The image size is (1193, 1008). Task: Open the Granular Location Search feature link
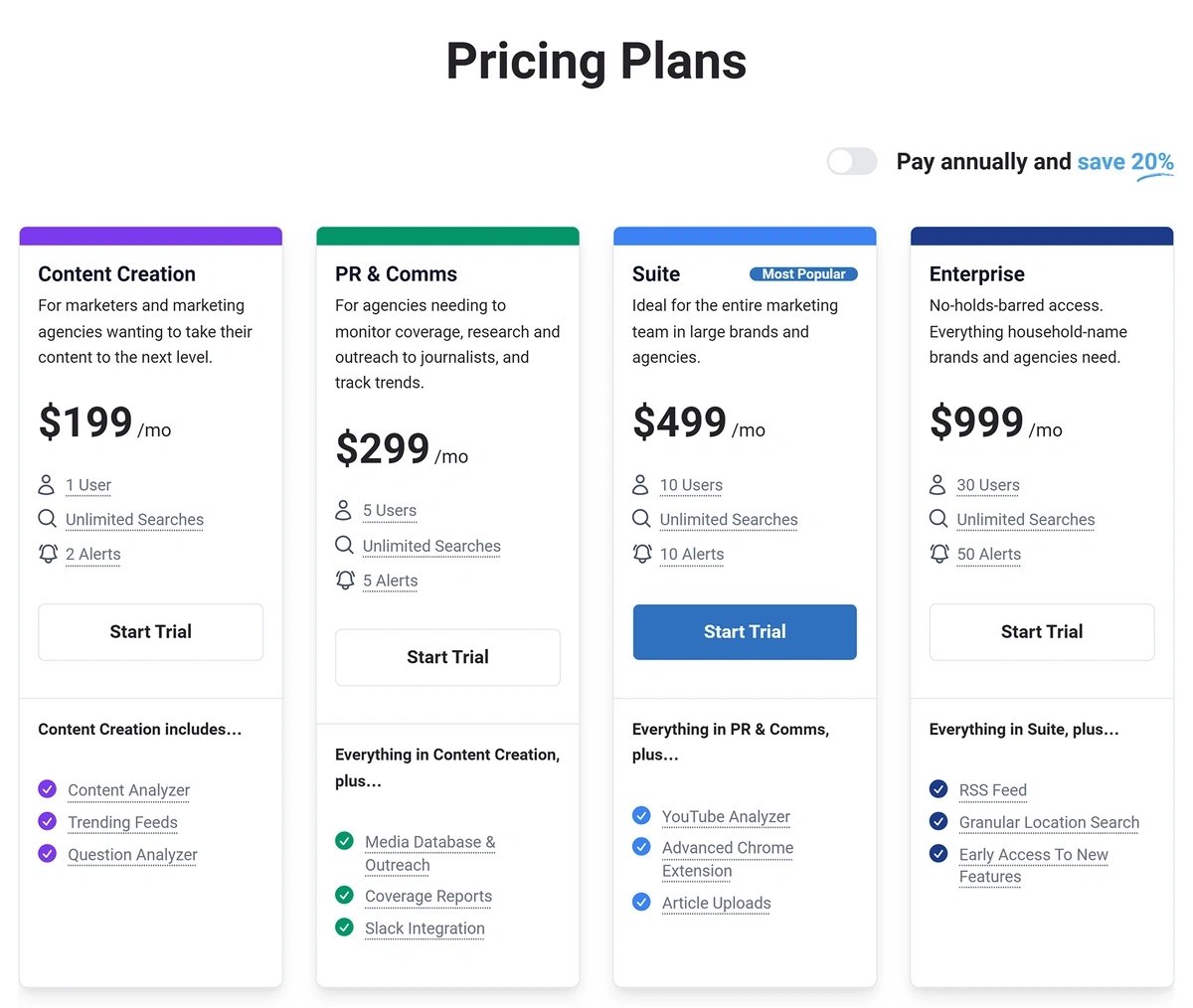1049,822
